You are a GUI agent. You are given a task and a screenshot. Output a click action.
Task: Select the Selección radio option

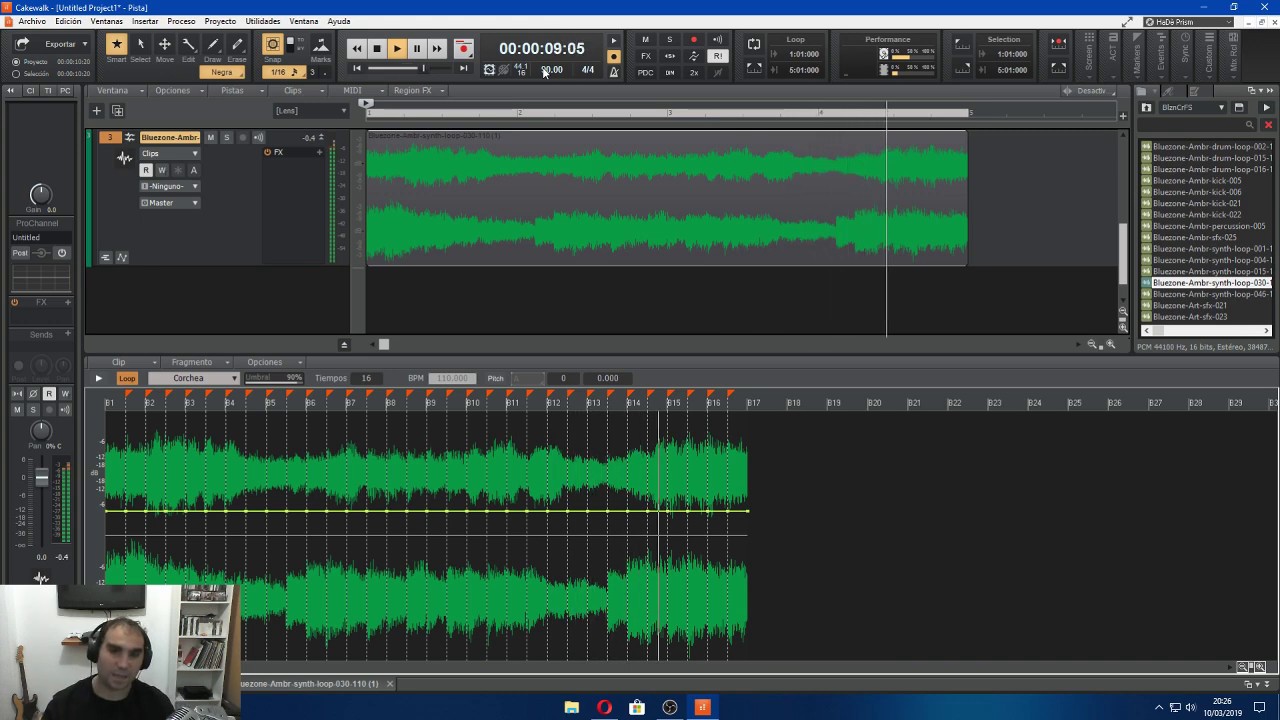coord(16,74)
